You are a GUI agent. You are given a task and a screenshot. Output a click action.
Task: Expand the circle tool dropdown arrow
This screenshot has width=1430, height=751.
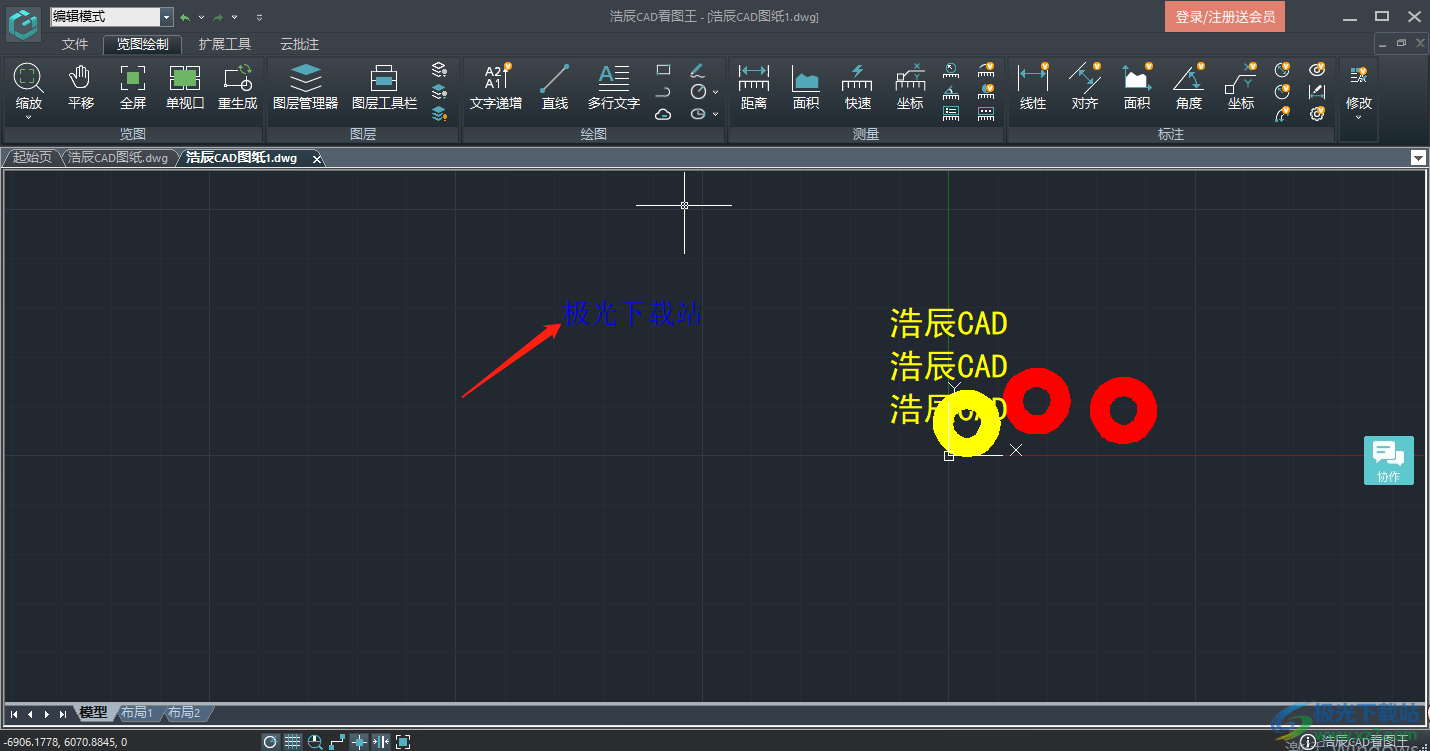coord(715,92)
